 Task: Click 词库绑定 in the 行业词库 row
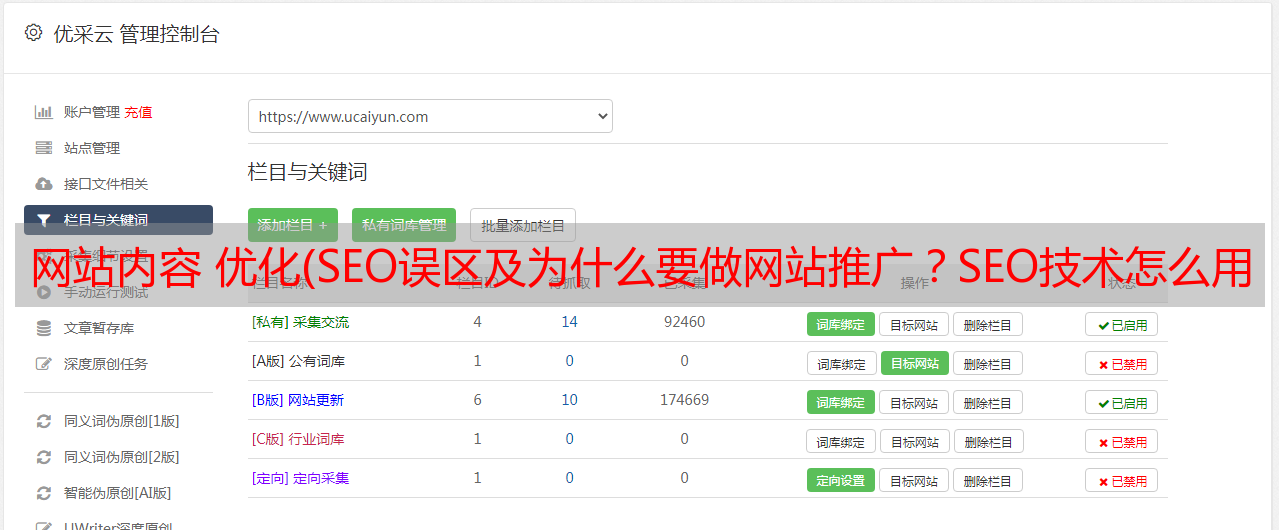point(841,441)
